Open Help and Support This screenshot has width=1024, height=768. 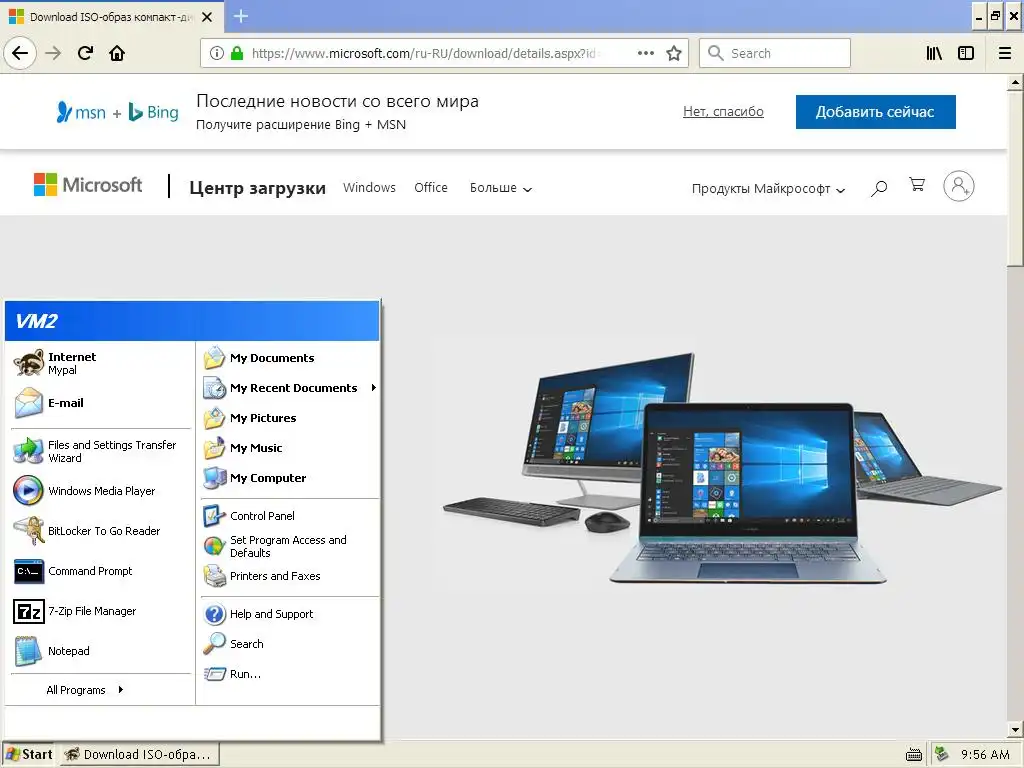coord(289,614)
